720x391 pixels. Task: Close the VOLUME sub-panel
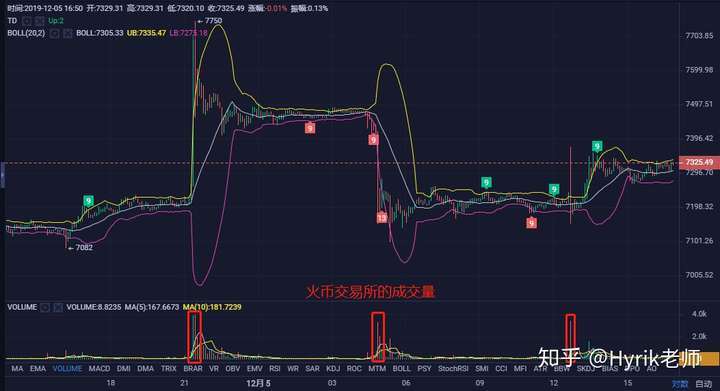pyautogui.click(x=58, y=307)
